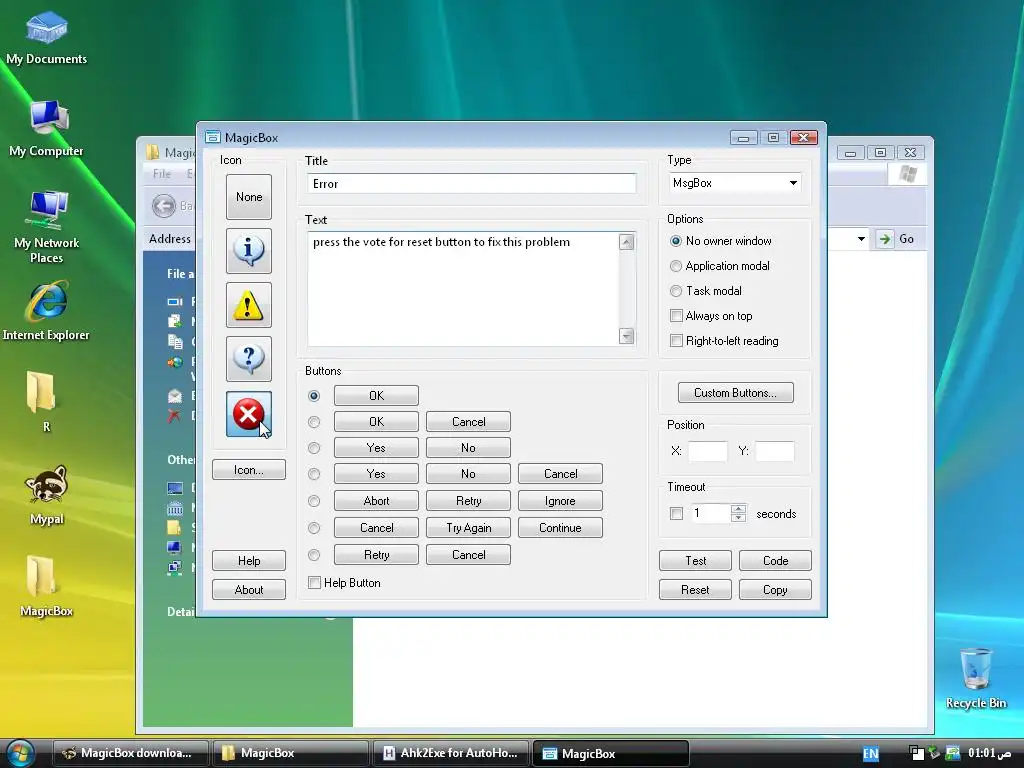Decrease timeout seconds with down arrow
Viewport: 1024px width, 768px height.
coord(739,518)
